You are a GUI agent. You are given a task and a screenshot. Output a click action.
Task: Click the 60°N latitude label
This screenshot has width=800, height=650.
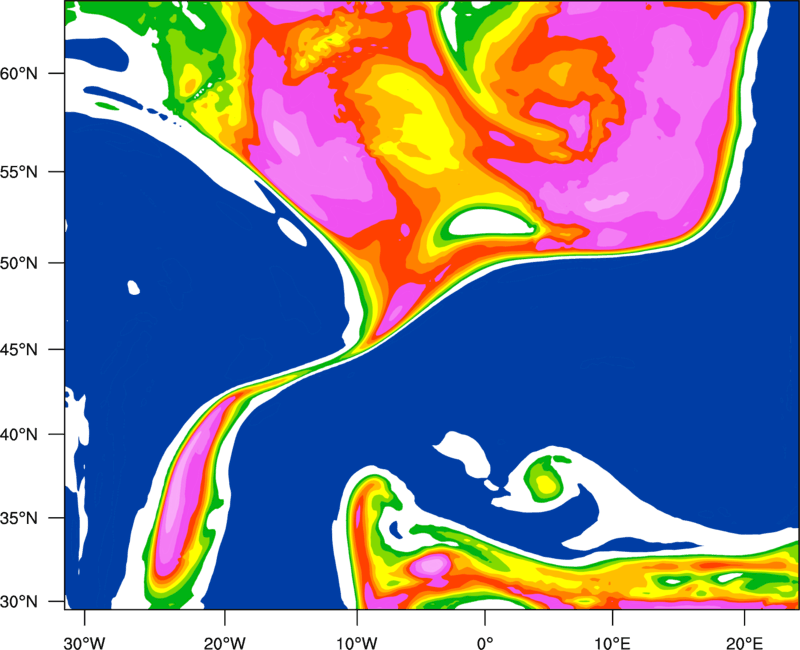(x=19, y=73)
